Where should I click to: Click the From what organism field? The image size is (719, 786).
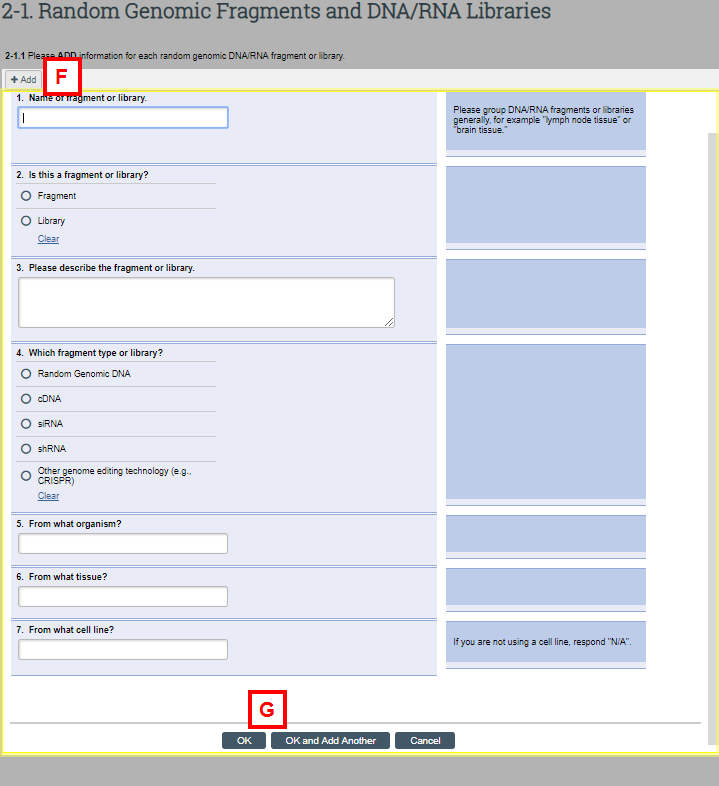123,543
